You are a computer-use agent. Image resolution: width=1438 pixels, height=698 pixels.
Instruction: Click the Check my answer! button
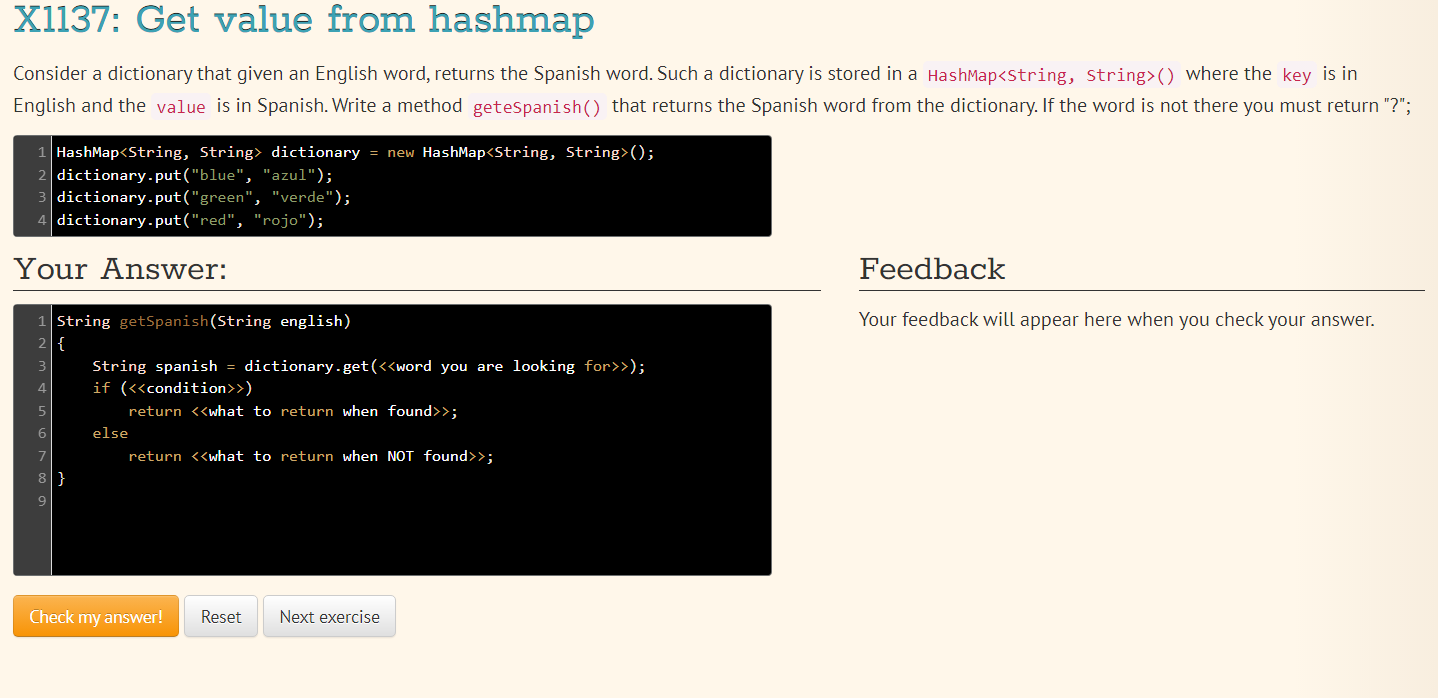96,616
